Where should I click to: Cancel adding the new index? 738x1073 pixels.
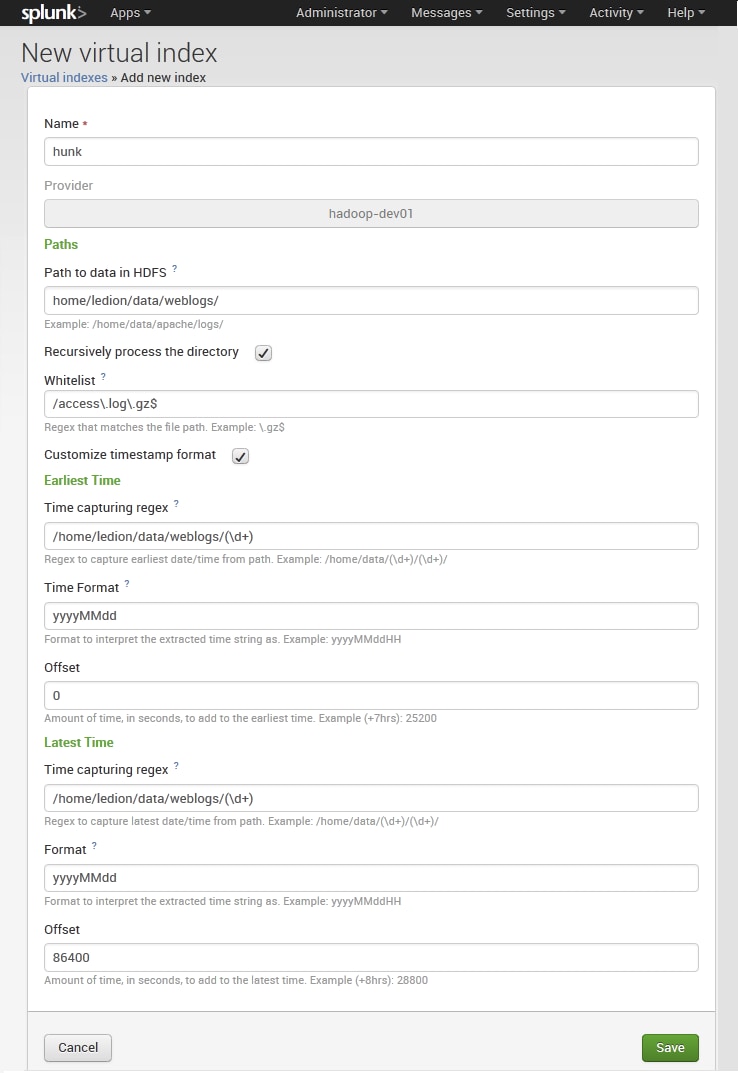(78, 1048)
